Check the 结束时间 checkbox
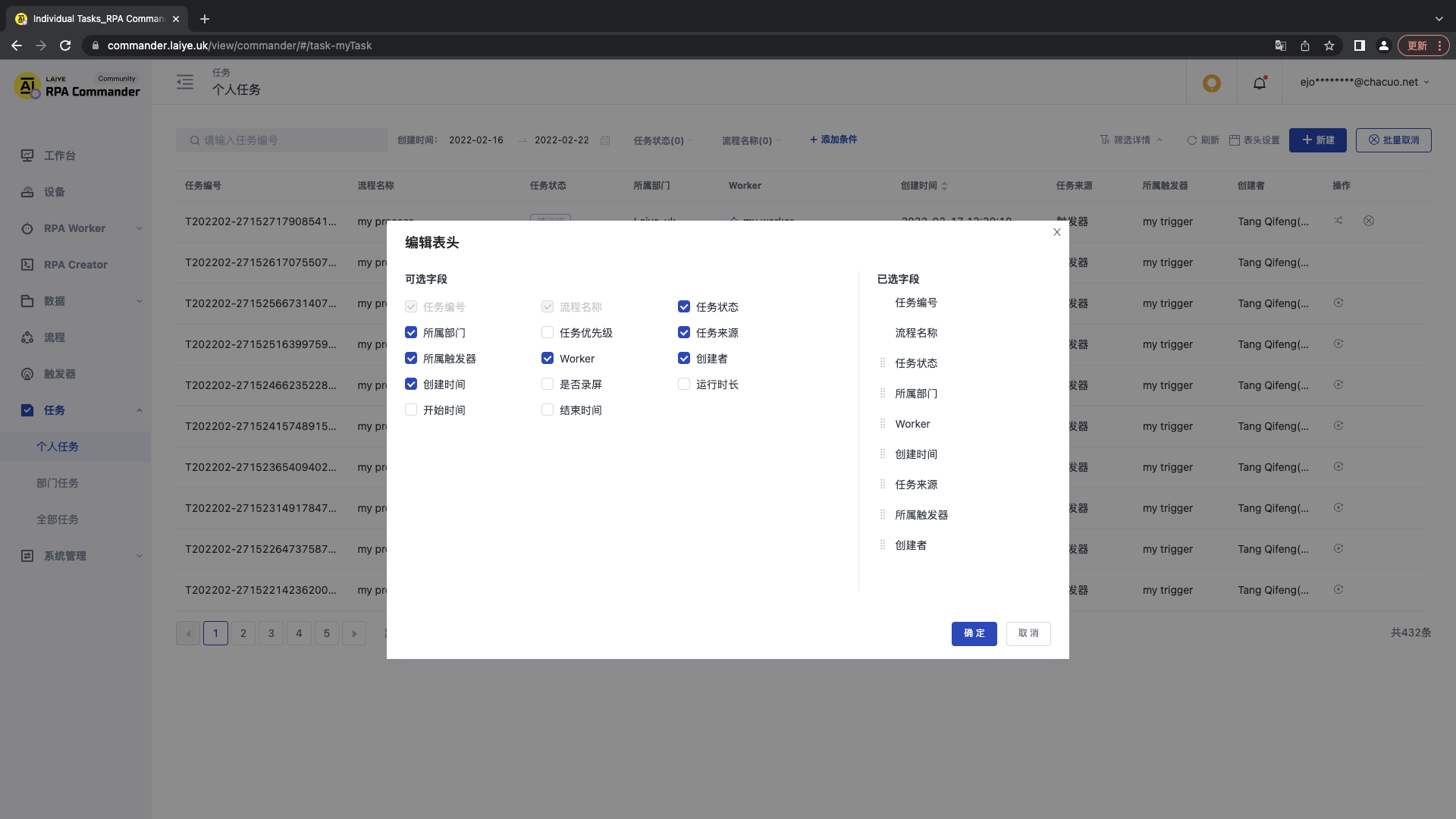 [548, 410]
